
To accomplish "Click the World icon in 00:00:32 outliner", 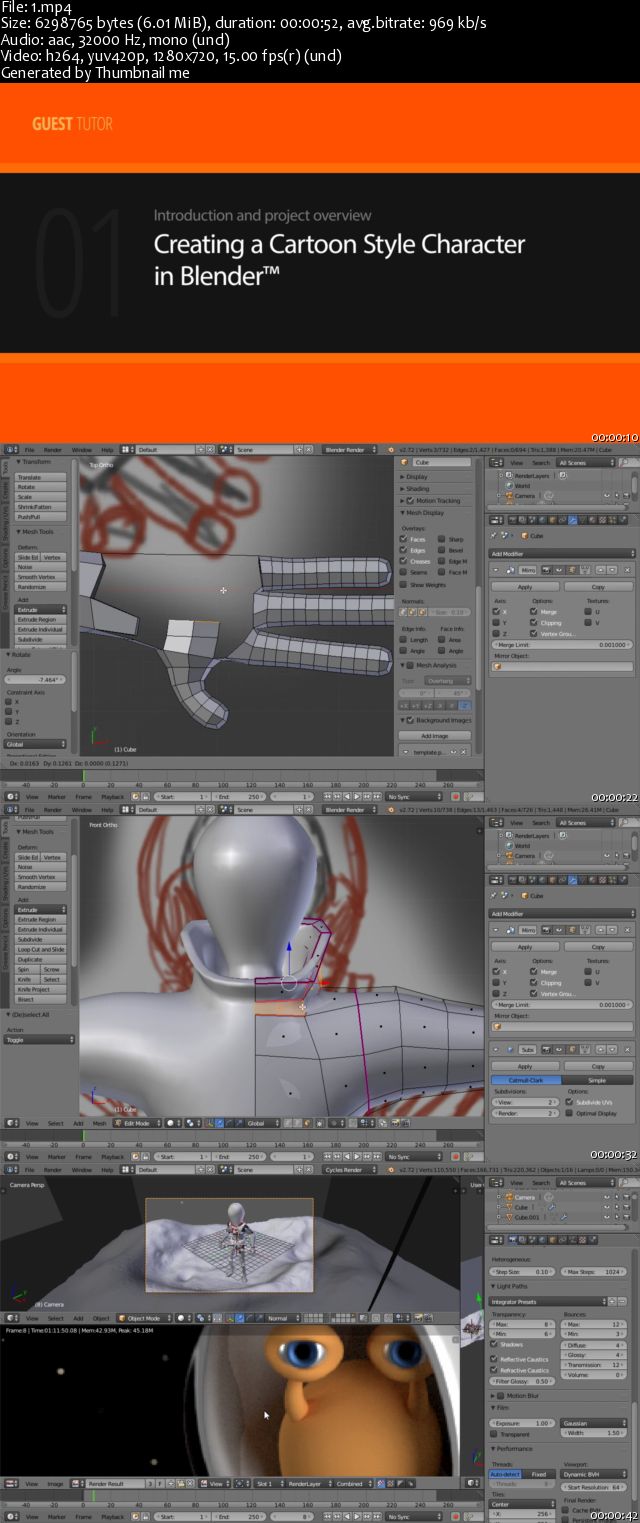I will 509,846.
